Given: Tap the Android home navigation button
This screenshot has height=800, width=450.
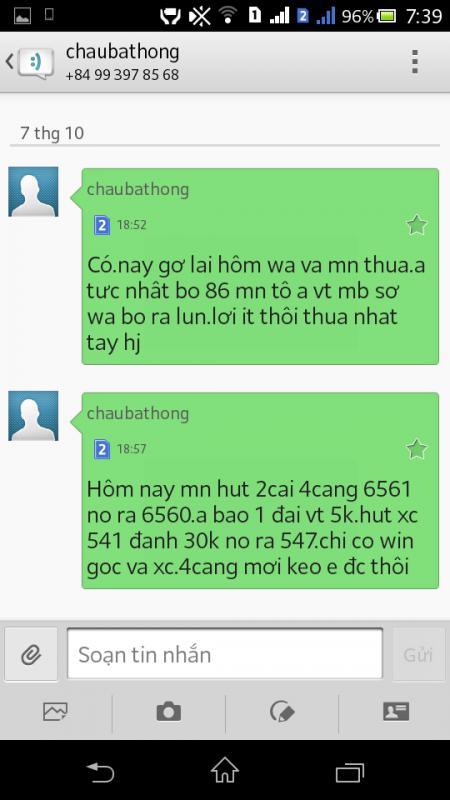Looking at the screenshot, I should 225,770.
